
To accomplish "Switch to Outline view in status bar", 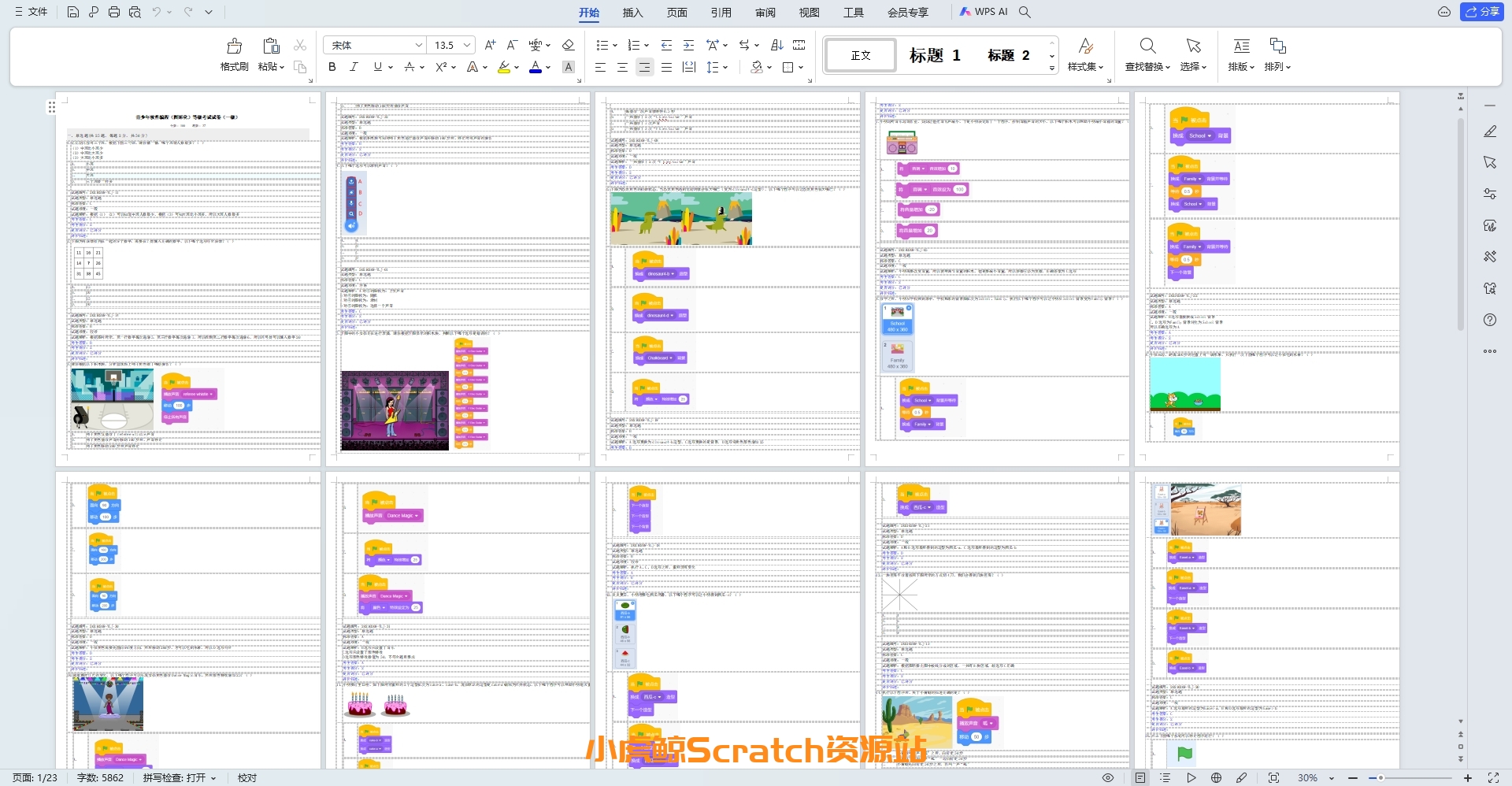I will point(1165,777).
